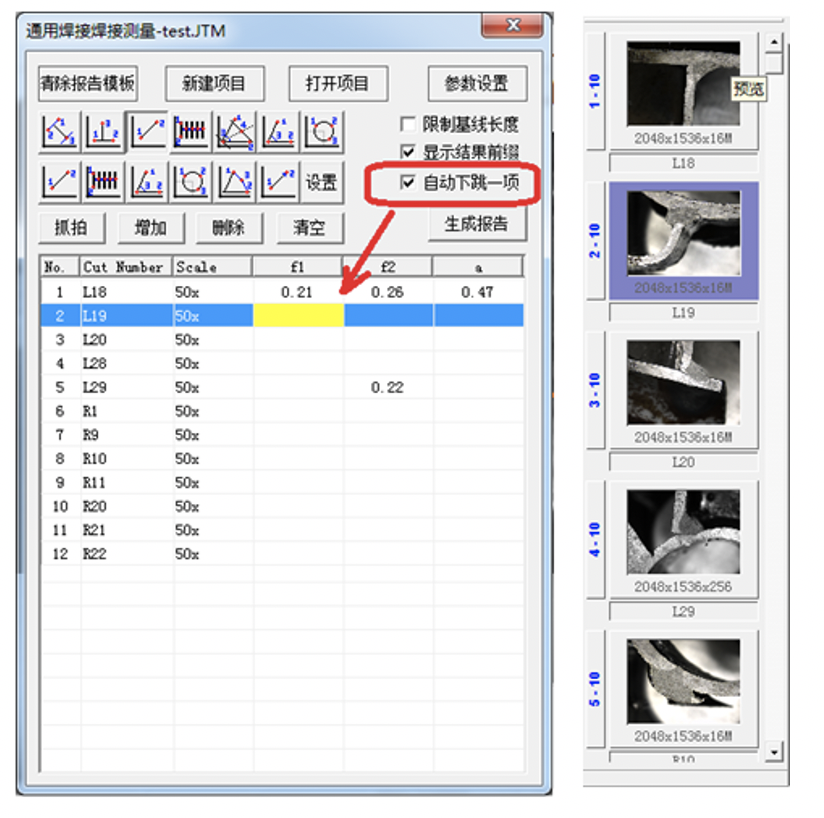Close the 通用焊接焊接测量 window
Screen dimensions: 824x818
[512, 25]
